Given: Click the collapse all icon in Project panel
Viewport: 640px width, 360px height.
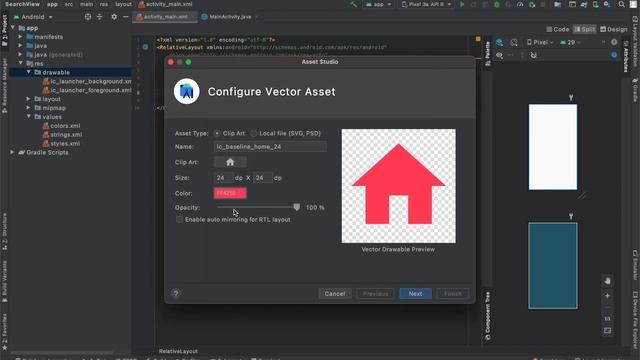Looking at the screenshot, I should 100,17.
